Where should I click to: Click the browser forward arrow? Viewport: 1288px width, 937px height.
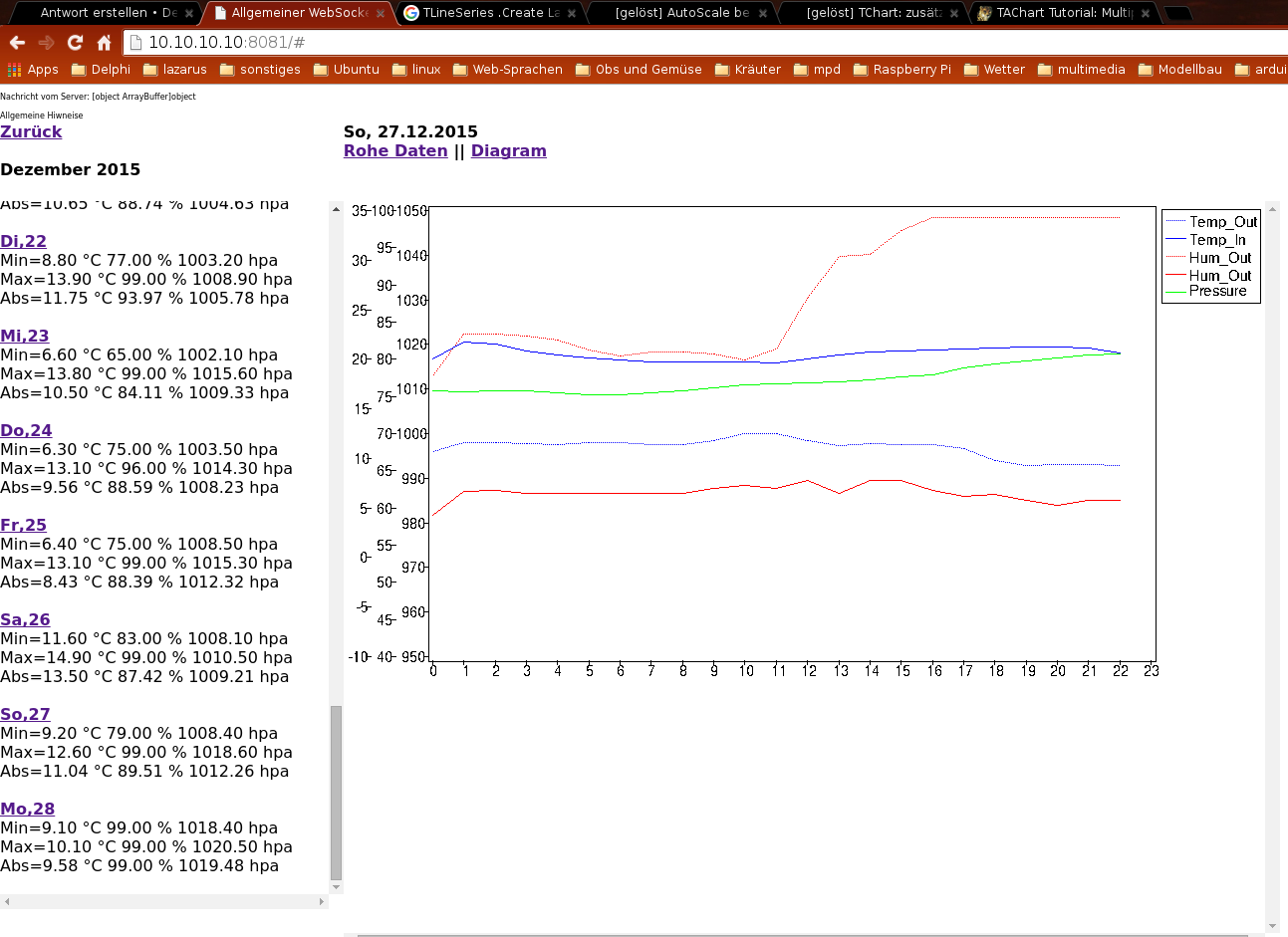click(46, 42)
